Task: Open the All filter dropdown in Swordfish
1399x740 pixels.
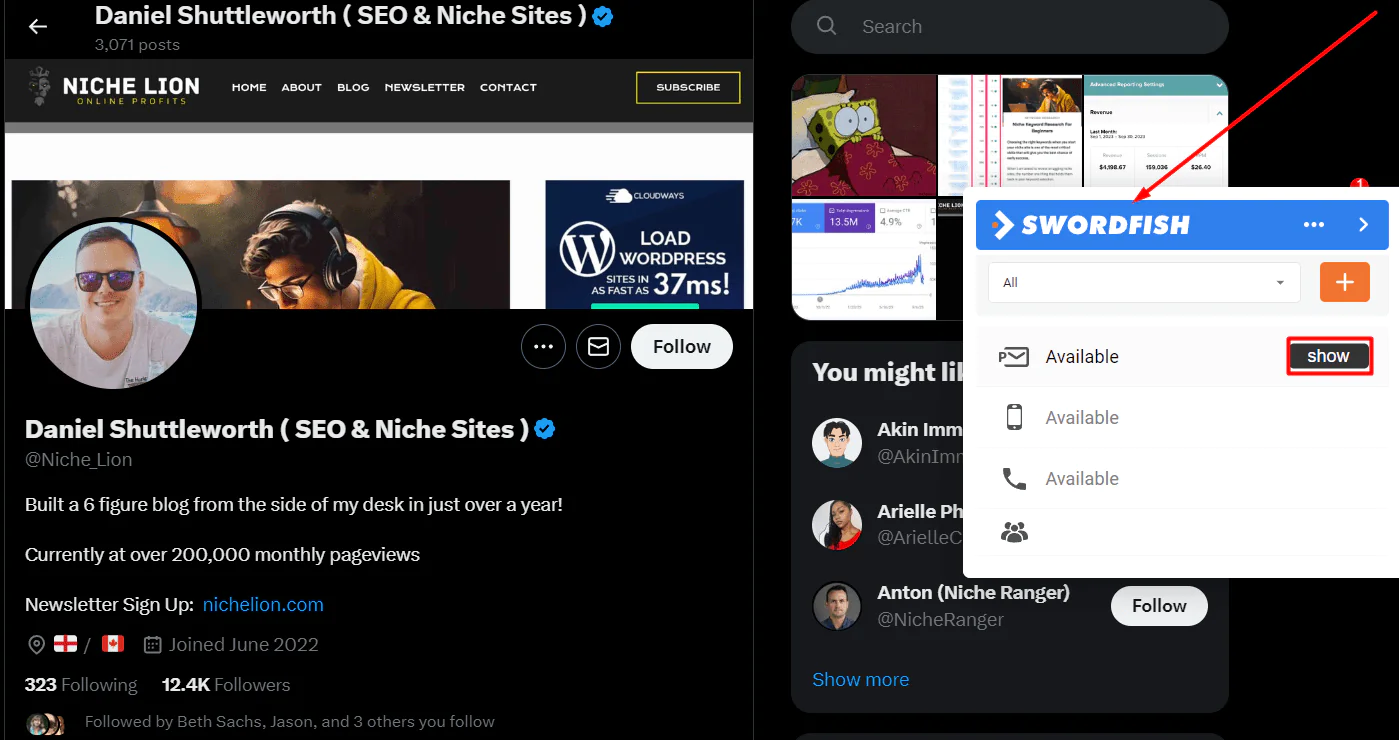Action: coord(1144,283)
